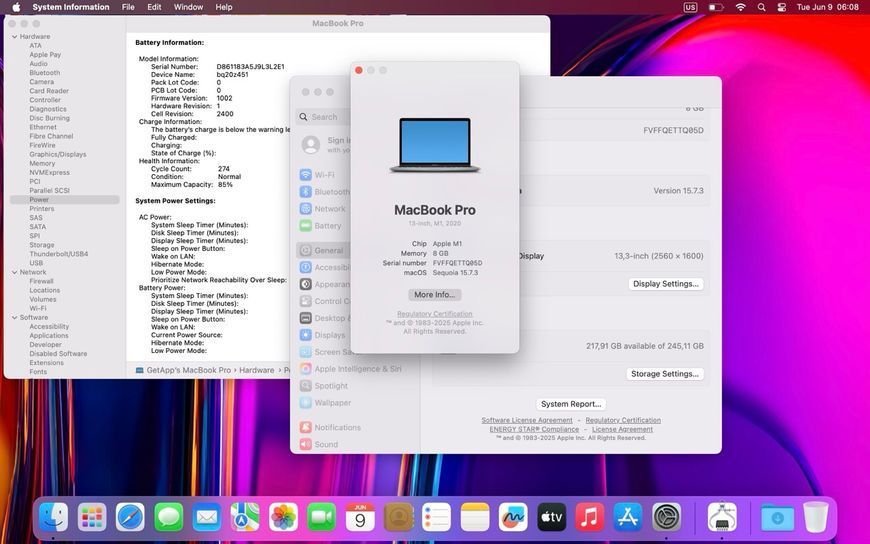Click the battery status icon in menu bar
The image size is (870, 544).
(716, 7)
